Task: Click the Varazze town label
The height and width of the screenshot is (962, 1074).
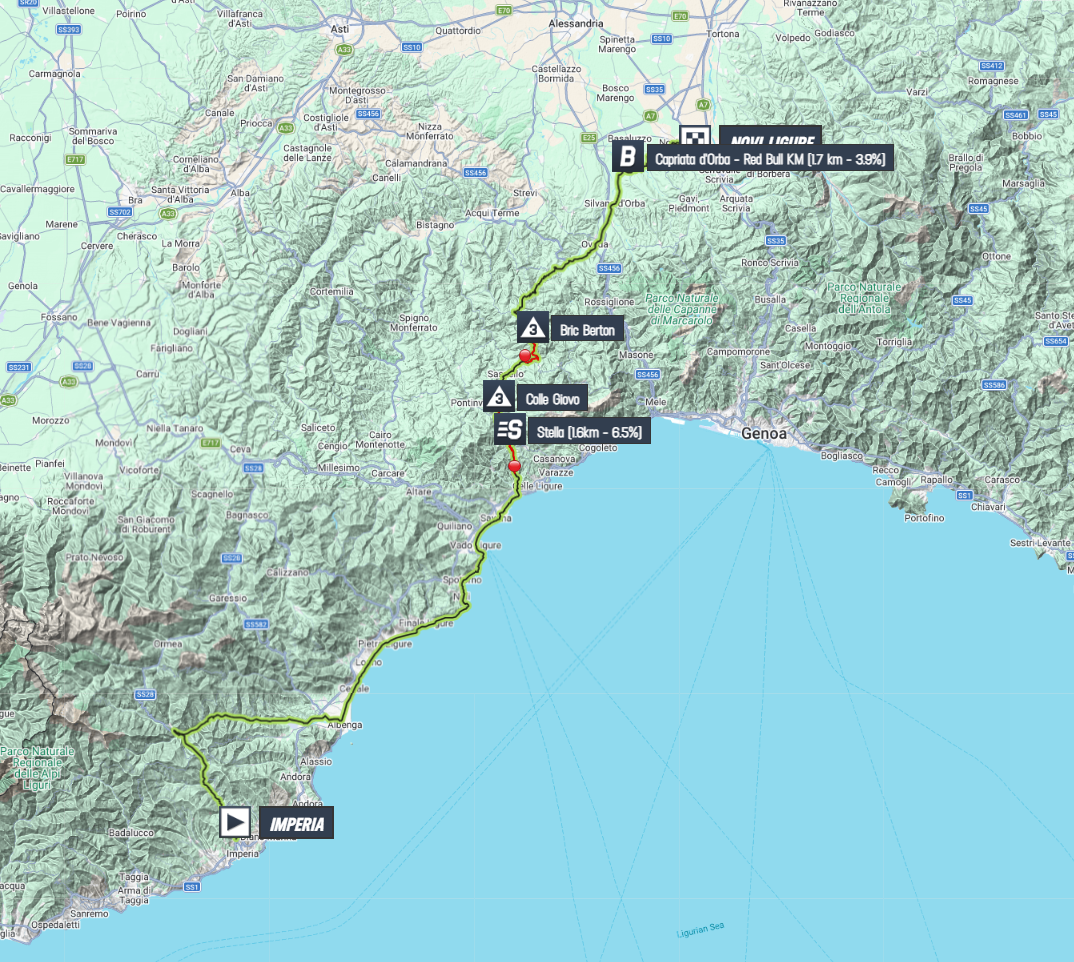Action: tap(556, 473)
